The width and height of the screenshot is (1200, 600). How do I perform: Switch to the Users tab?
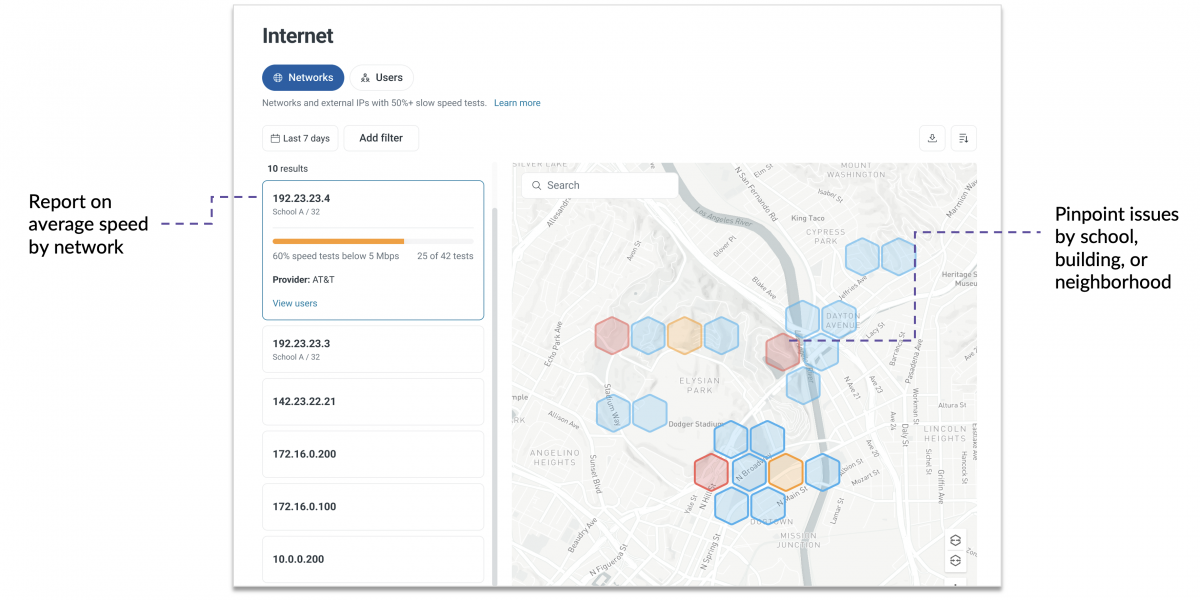click(381, 78)
